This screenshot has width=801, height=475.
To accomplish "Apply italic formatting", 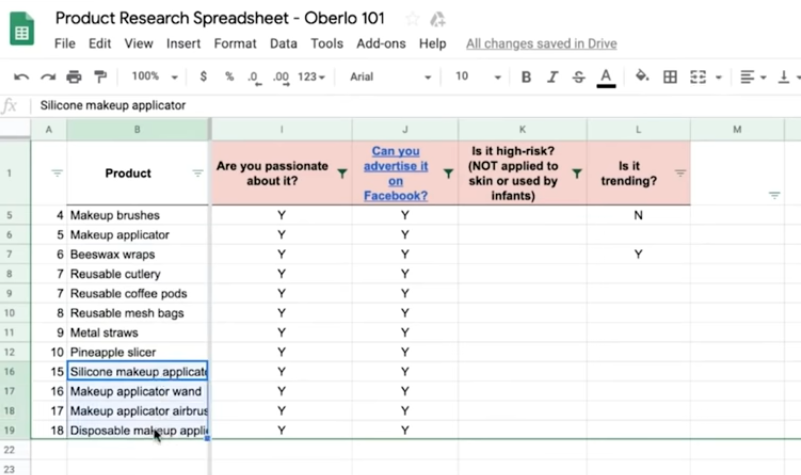I will pos(552,77).
